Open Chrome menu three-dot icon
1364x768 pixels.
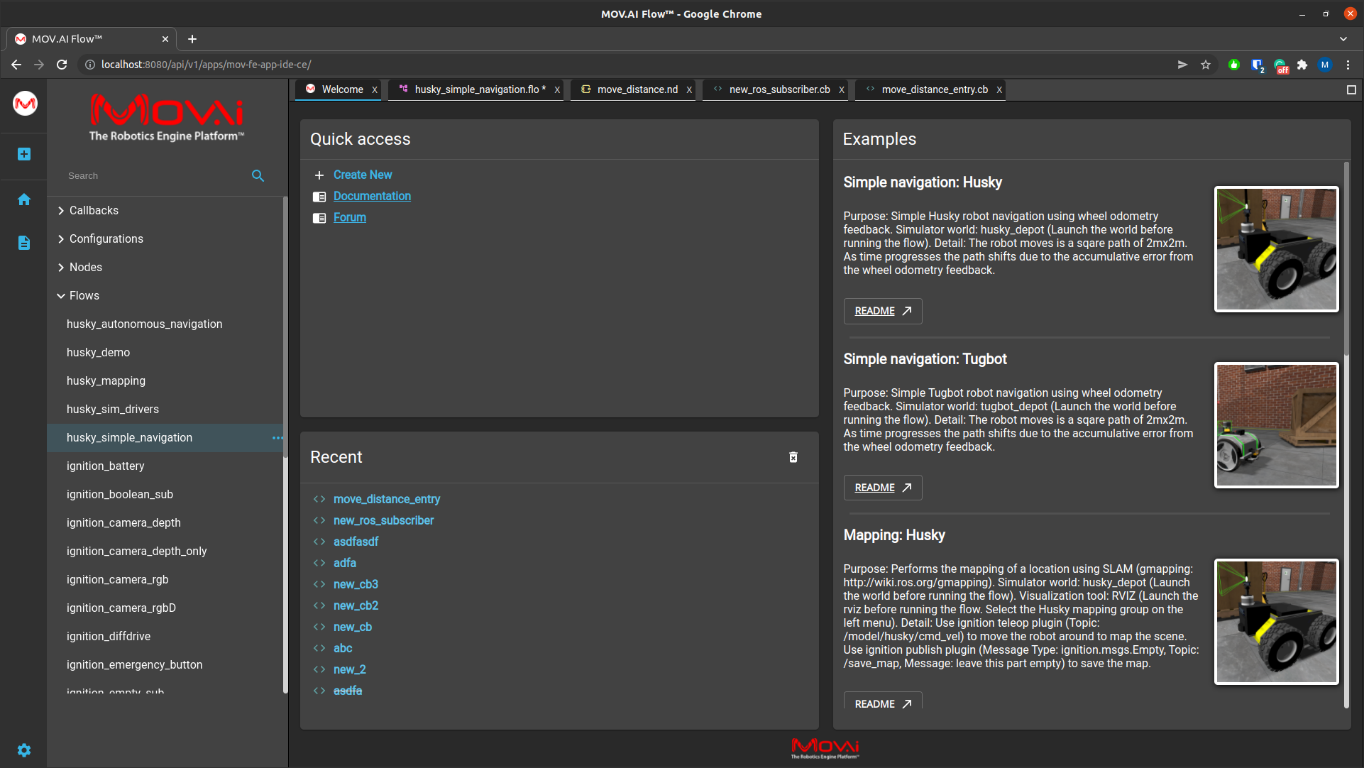[x=1347, y=64]
